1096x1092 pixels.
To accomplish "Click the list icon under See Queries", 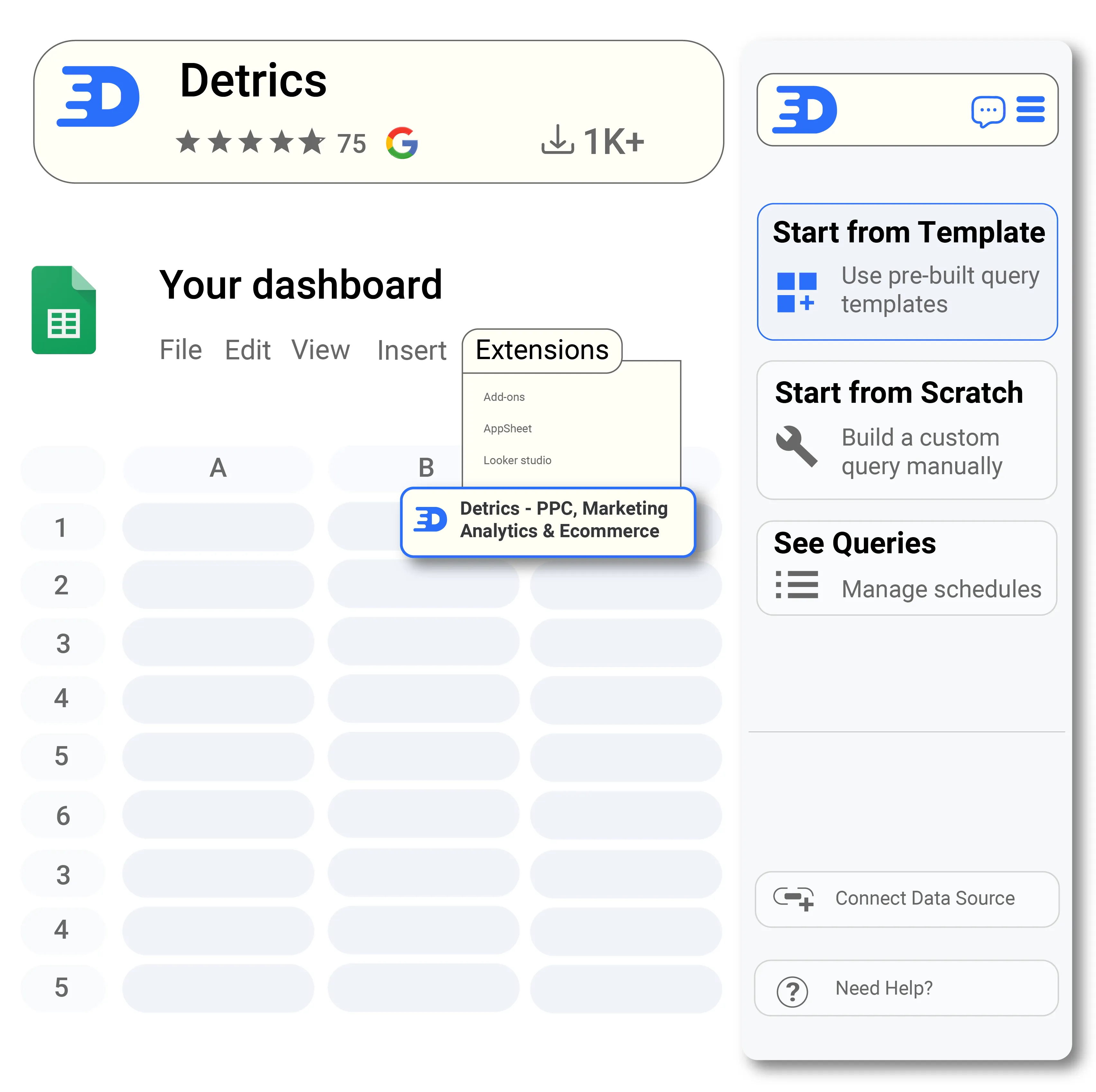I will (x=796, y=585).
